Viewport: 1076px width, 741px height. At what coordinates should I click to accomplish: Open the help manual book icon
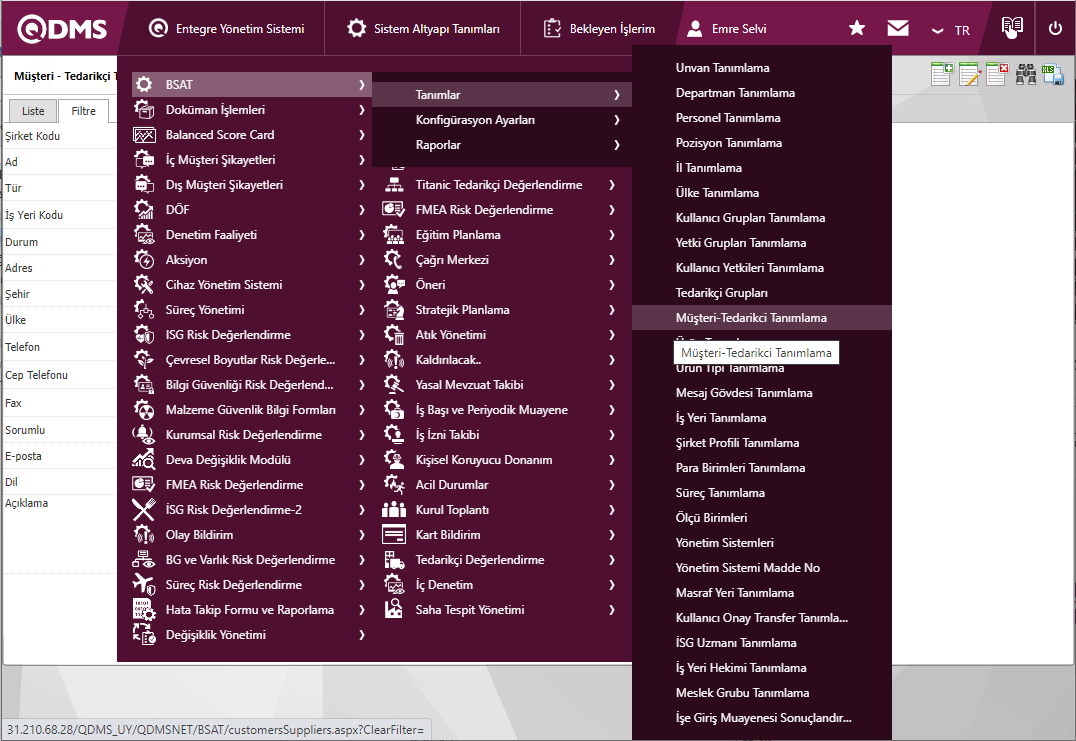coord(1012,29)
